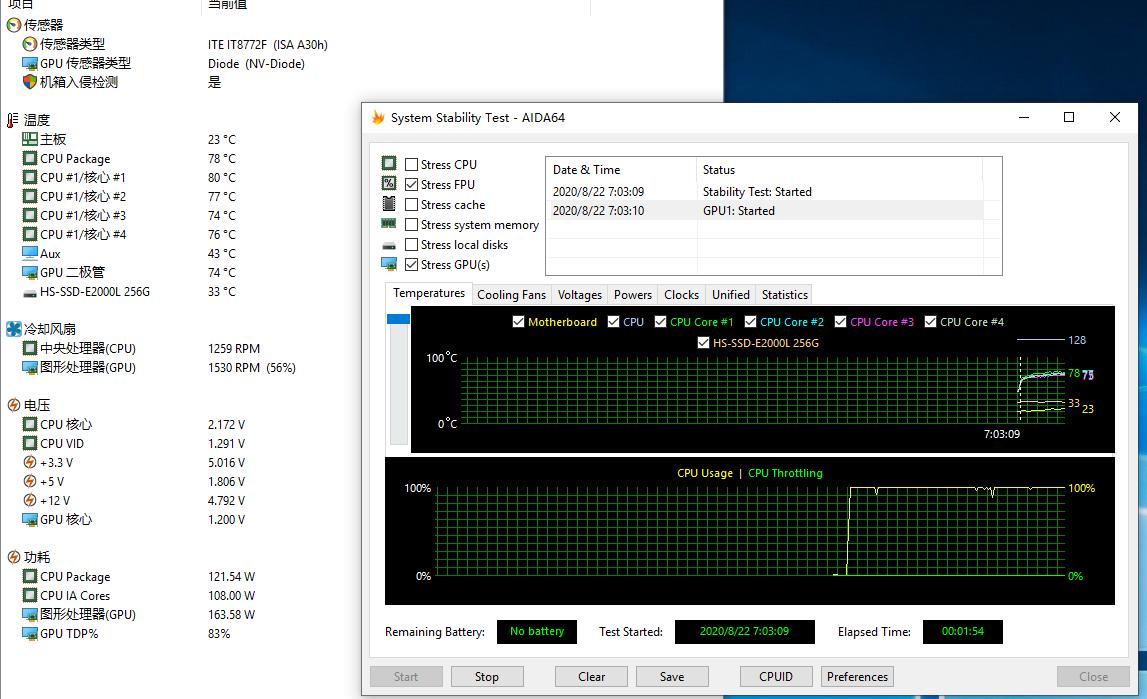
Task: Click the percent icon beside Stress FPU
Action: click(x=389, y=184)
